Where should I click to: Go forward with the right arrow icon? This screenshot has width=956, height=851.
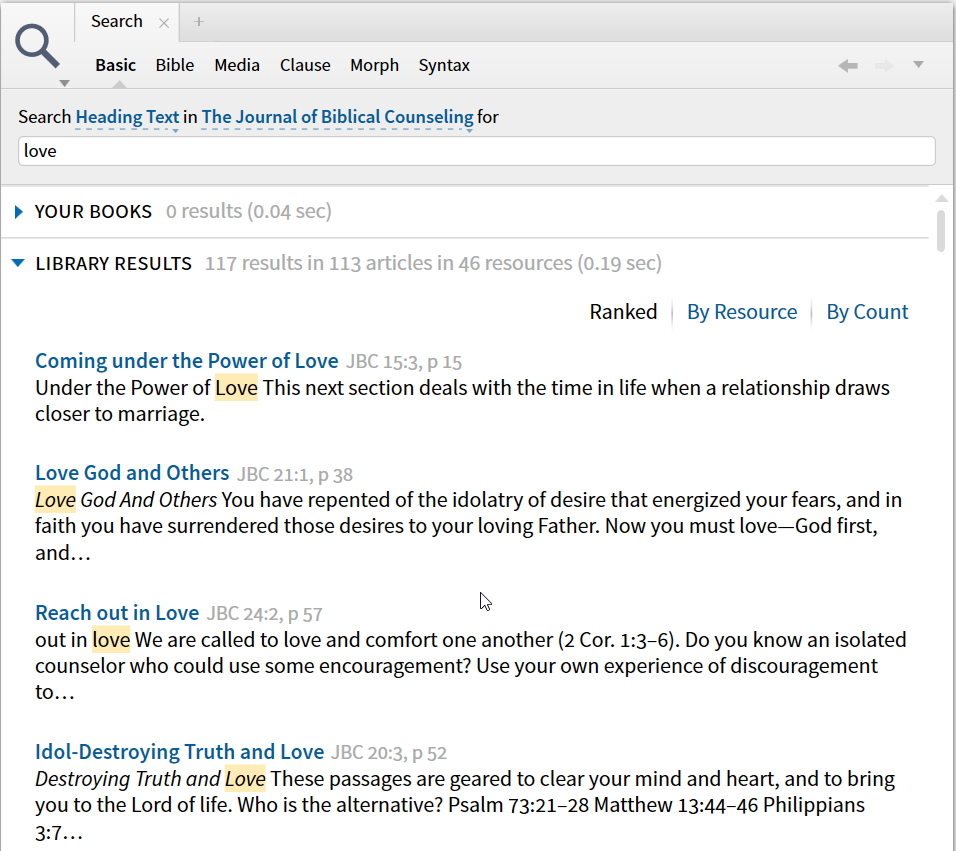pyautogui.click(x=883, y=65)
